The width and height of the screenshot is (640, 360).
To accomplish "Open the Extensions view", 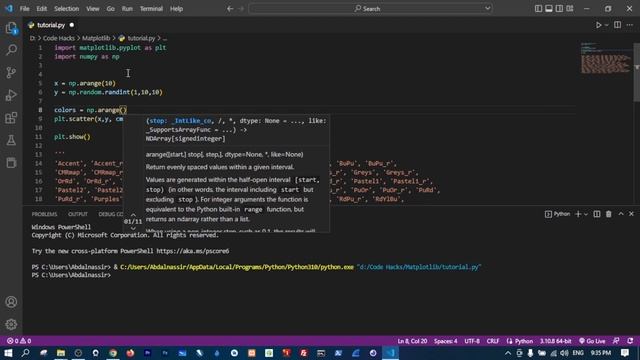I will point(11,118).
